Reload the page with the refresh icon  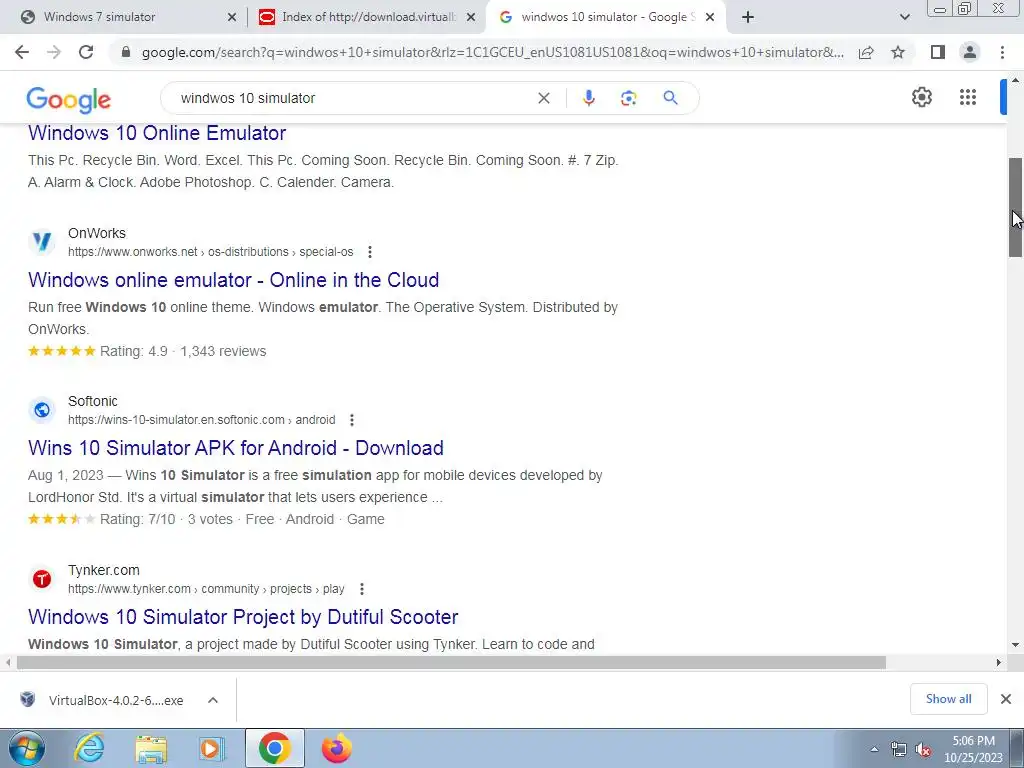click(x=86, y=52)
